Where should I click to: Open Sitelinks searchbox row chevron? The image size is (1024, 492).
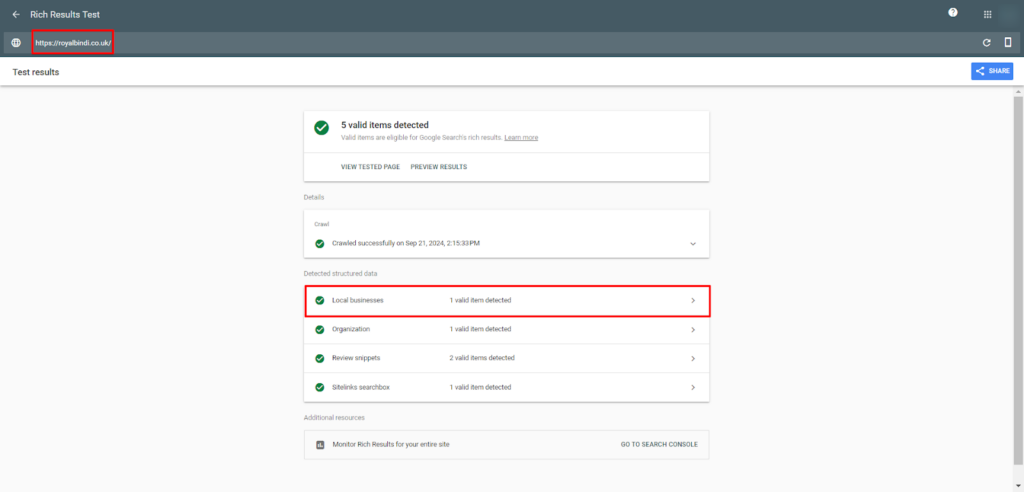tap(693, 387)
